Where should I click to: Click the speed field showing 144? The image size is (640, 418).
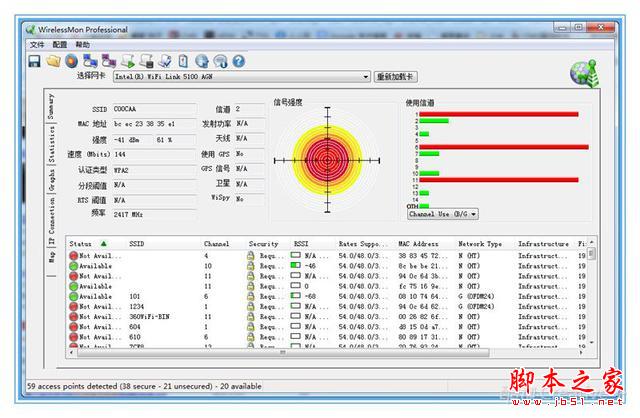click(154, 154)
